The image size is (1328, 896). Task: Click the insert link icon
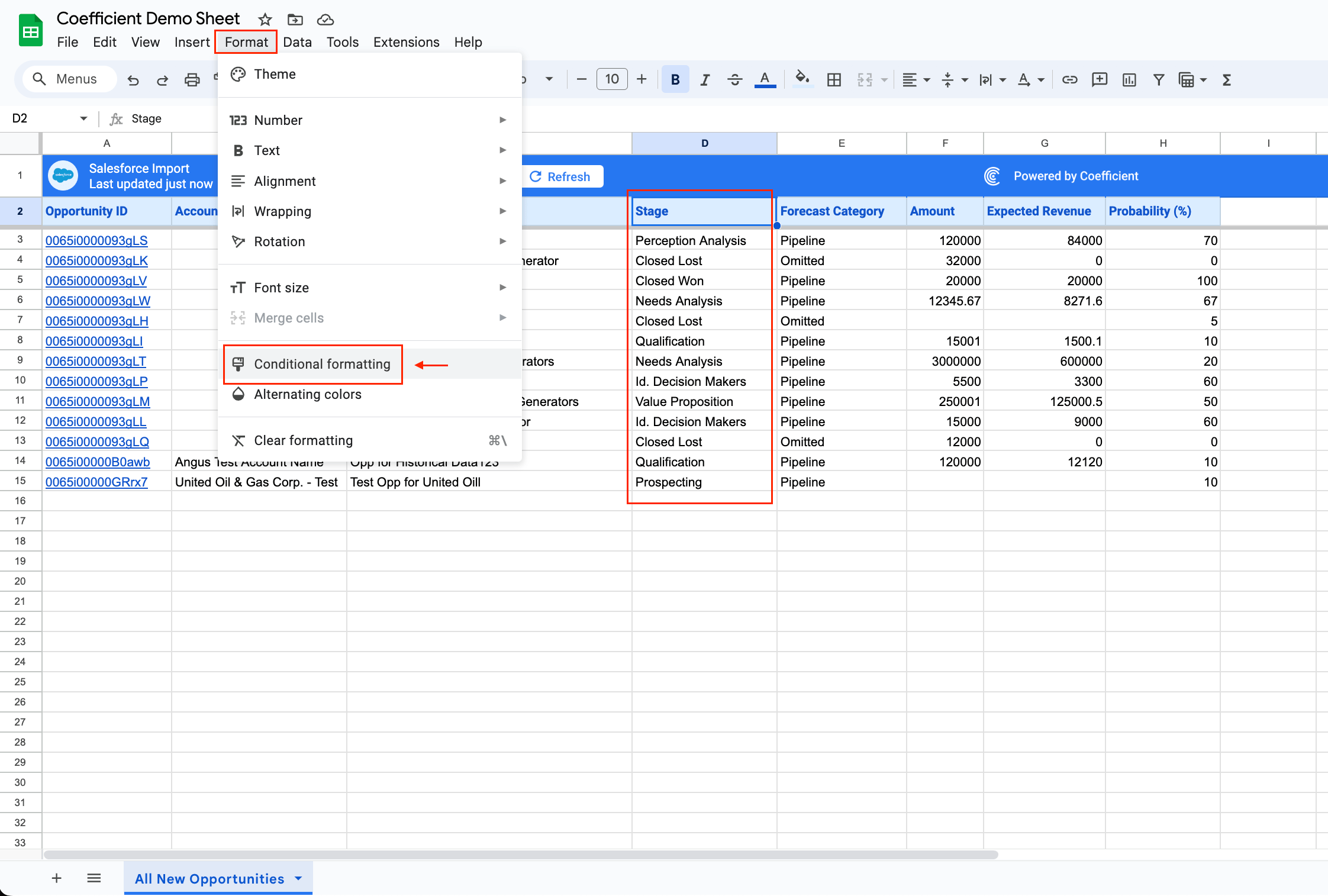[1069, 79]
